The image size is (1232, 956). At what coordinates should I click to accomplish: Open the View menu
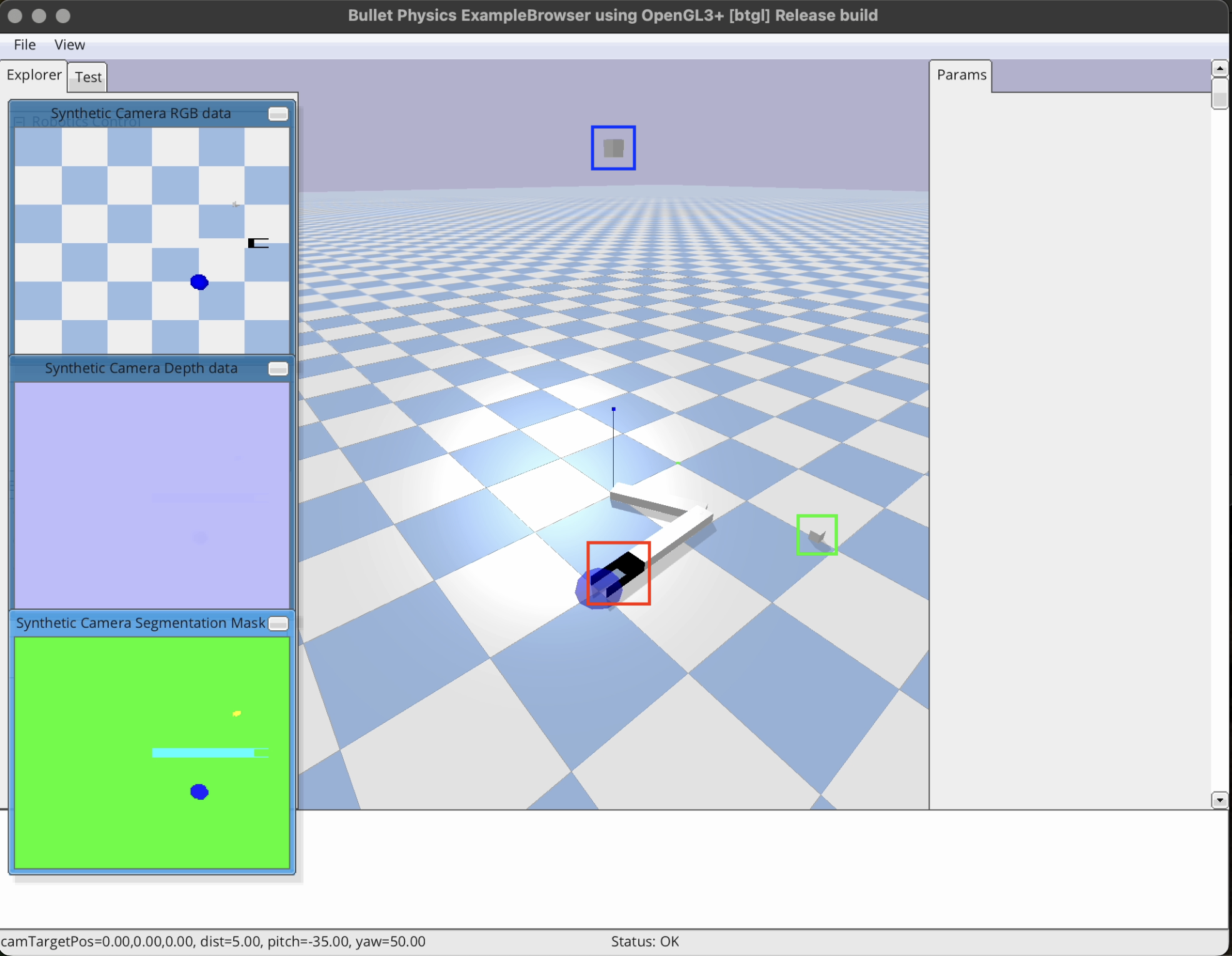(69, 44)
